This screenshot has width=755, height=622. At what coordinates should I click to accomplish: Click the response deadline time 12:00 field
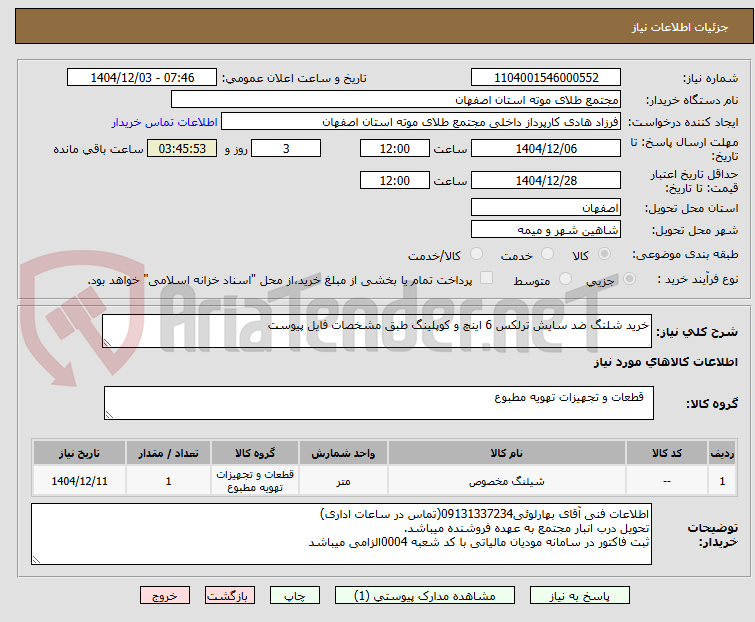(x=395, y=148)
